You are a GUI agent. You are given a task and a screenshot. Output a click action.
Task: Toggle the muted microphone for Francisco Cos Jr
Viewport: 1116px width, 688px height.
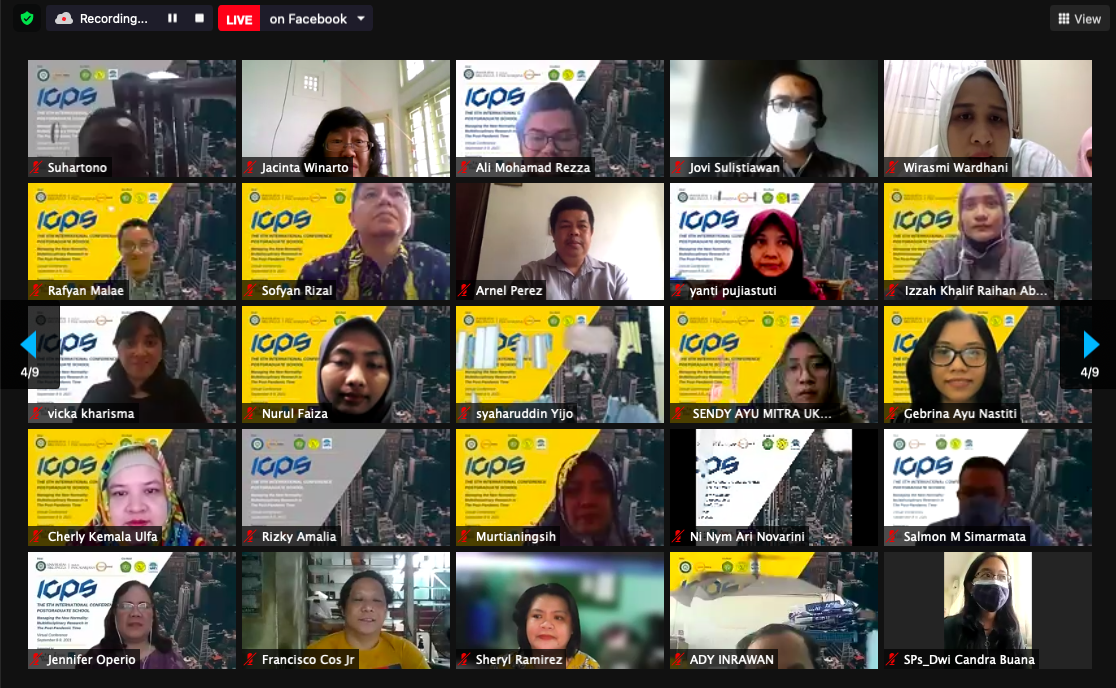[x=251, y=660]
